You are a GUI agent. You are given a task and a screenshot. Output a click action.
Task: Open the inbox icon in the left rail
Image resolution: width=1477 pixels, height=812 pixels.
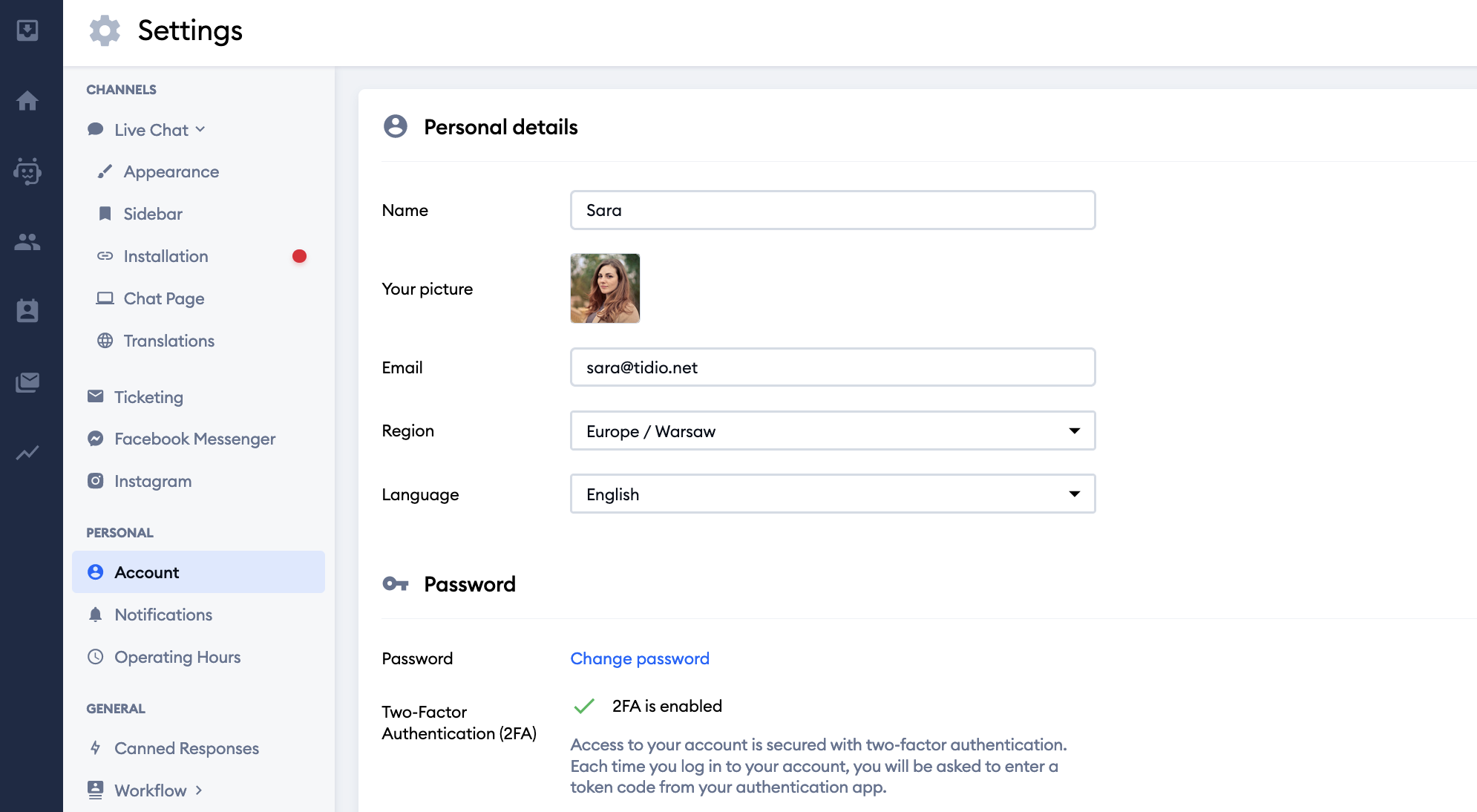tap(27, 30)
